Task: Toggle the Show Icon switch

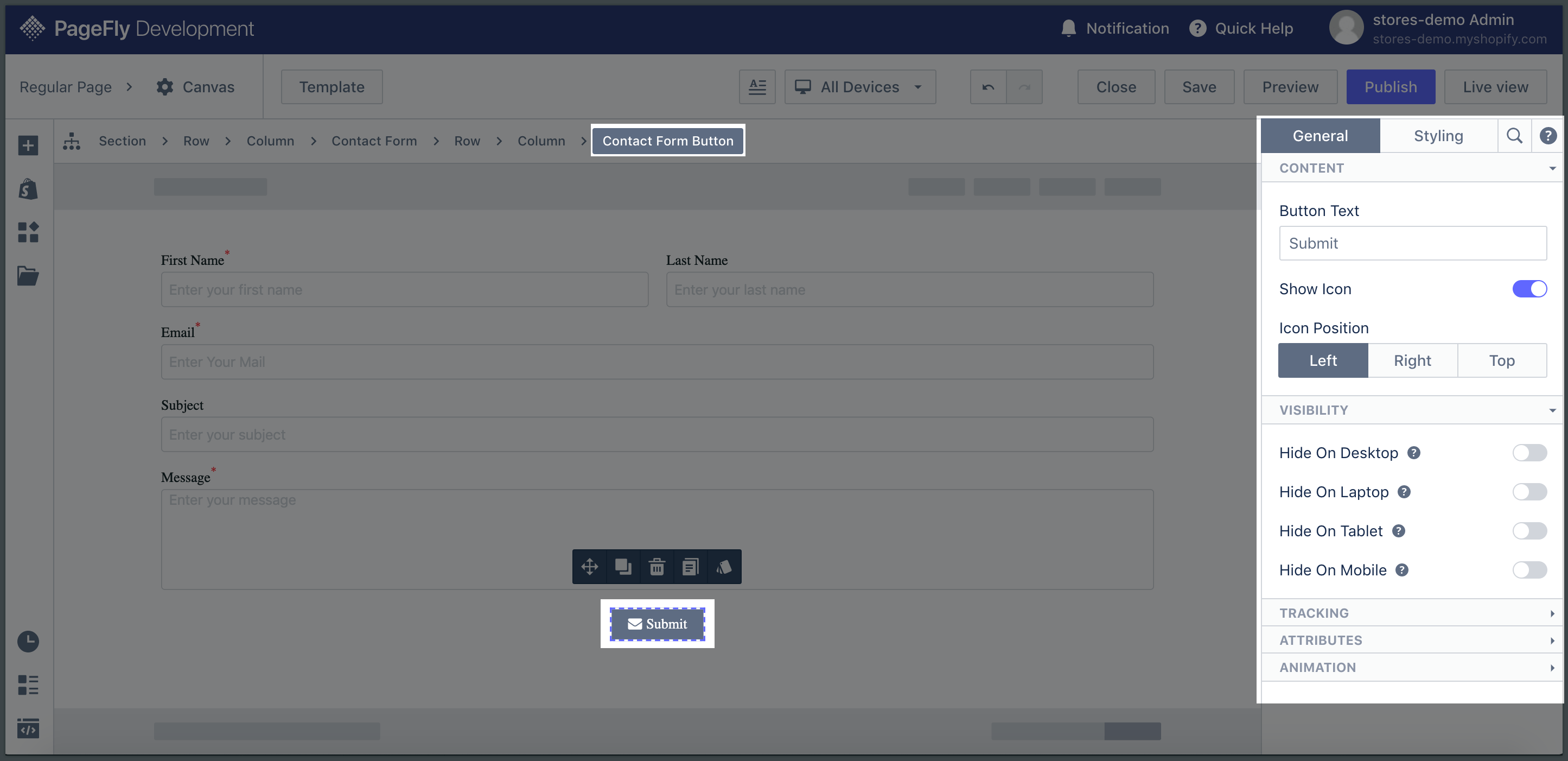Action: click(x=1529, y=289)
